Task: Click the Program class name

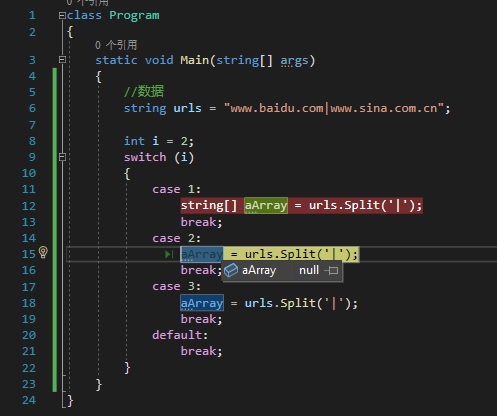Action: click(134, 16)
